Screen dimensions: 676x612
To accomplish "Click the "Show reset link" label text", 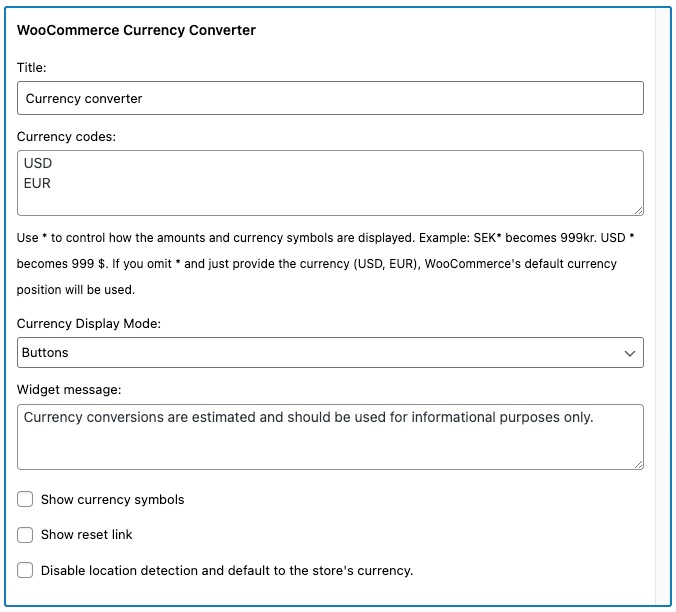I will (x=86, y=535).
